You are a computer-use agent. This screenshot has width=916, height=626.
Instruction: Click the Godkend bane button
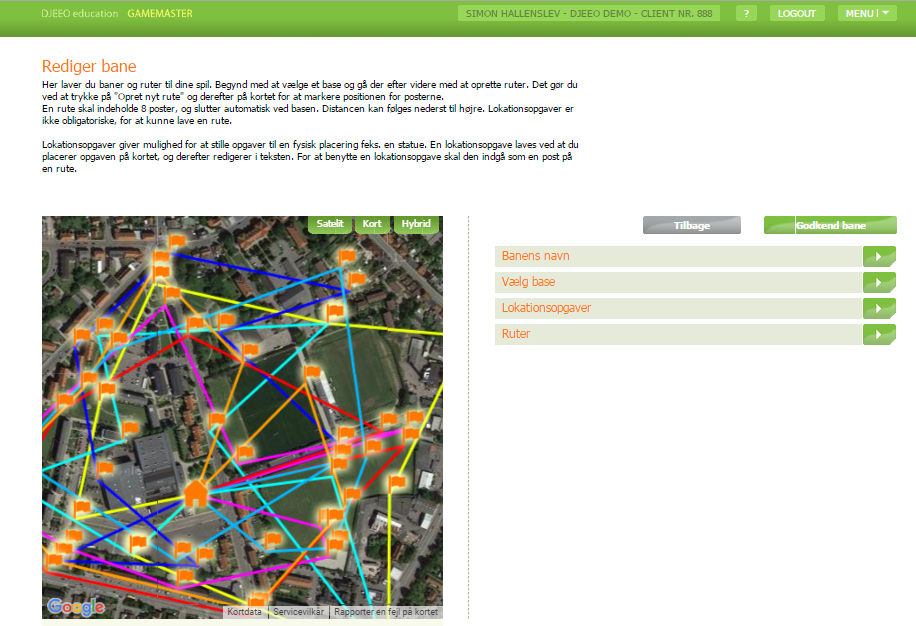(x=830, y=225)
